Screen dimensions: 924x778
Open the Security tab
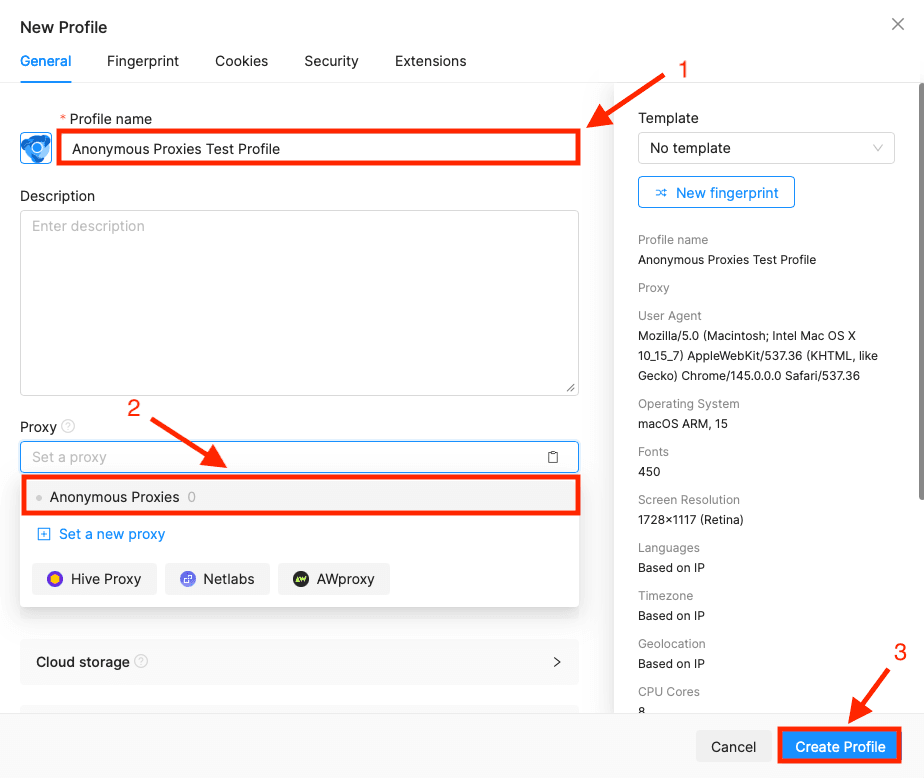pyautogui.click(x=331, y=61)
